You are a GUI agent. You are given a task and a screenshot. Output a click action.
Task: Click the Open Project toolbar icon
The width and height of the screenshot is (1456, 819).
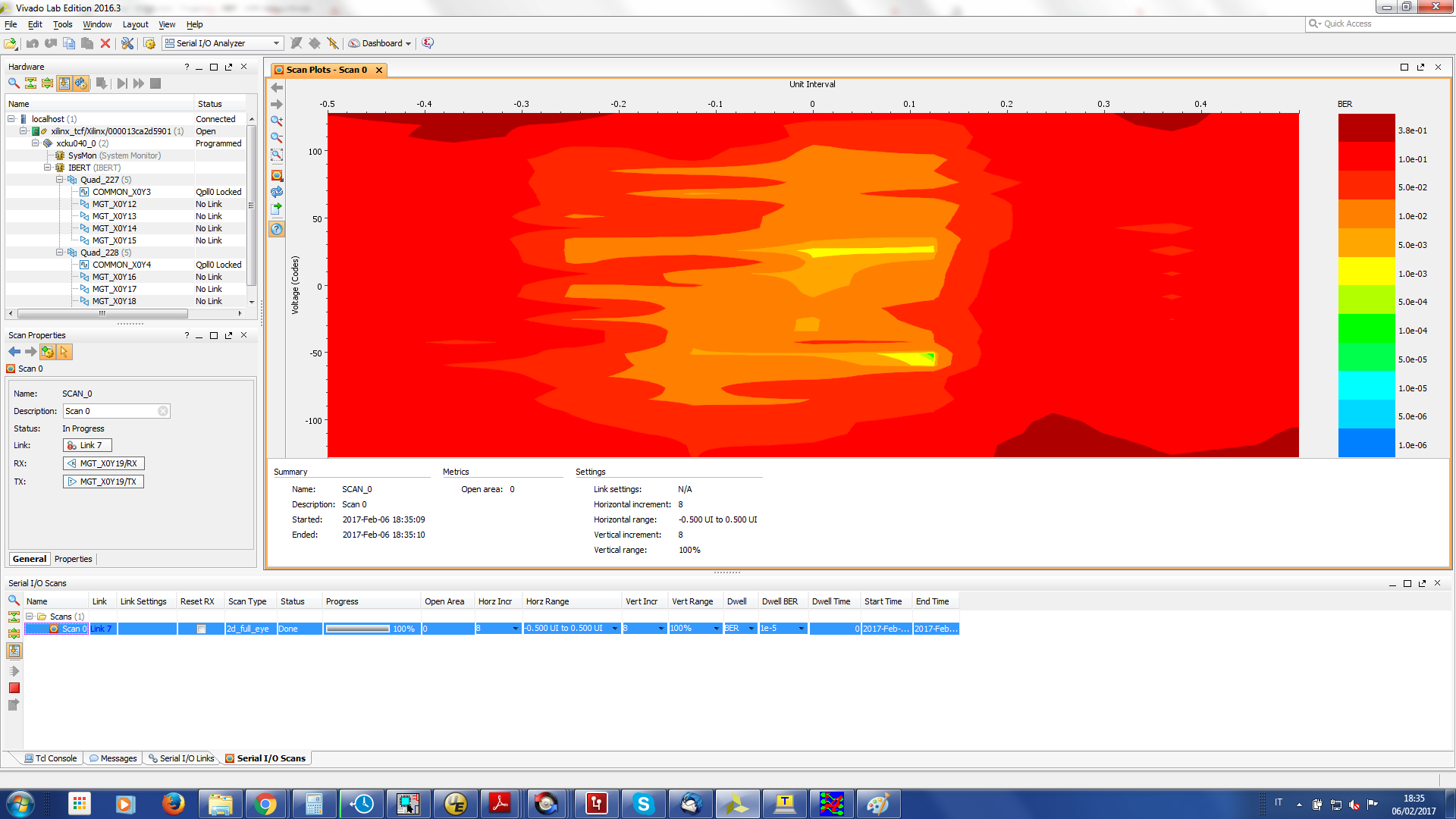(x=11, y=43)
